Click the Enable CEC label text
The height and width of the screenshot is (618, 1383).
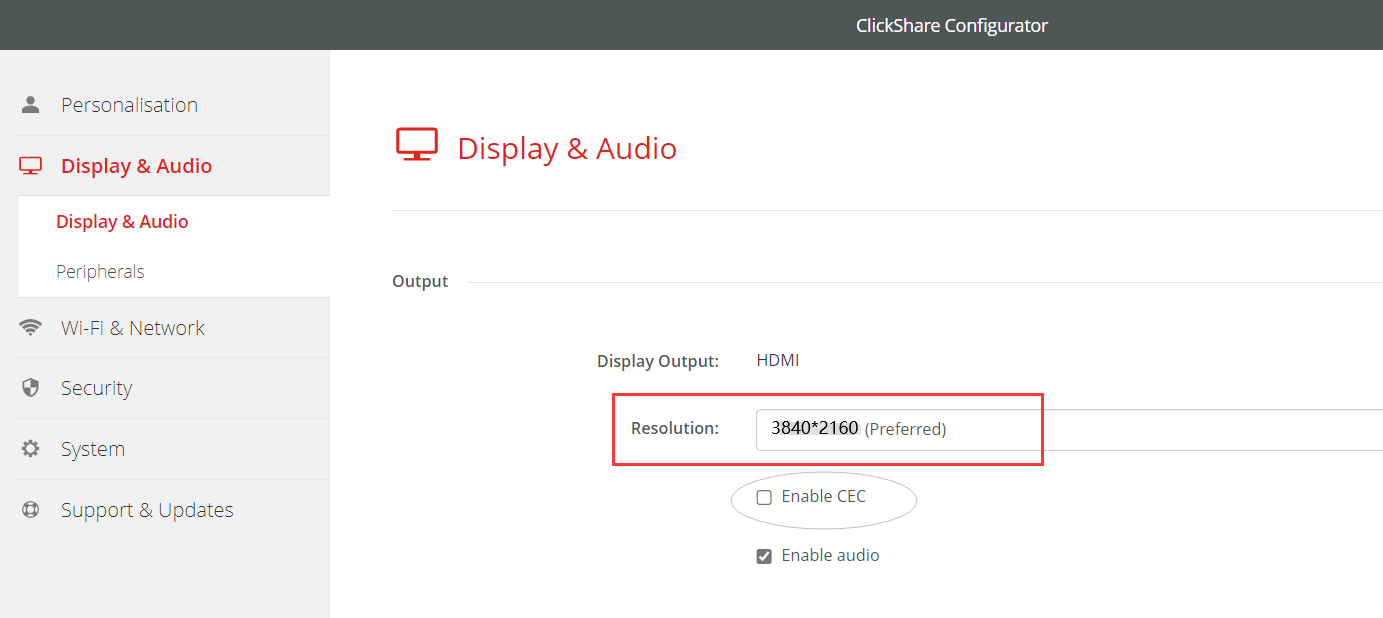point(823,497)
